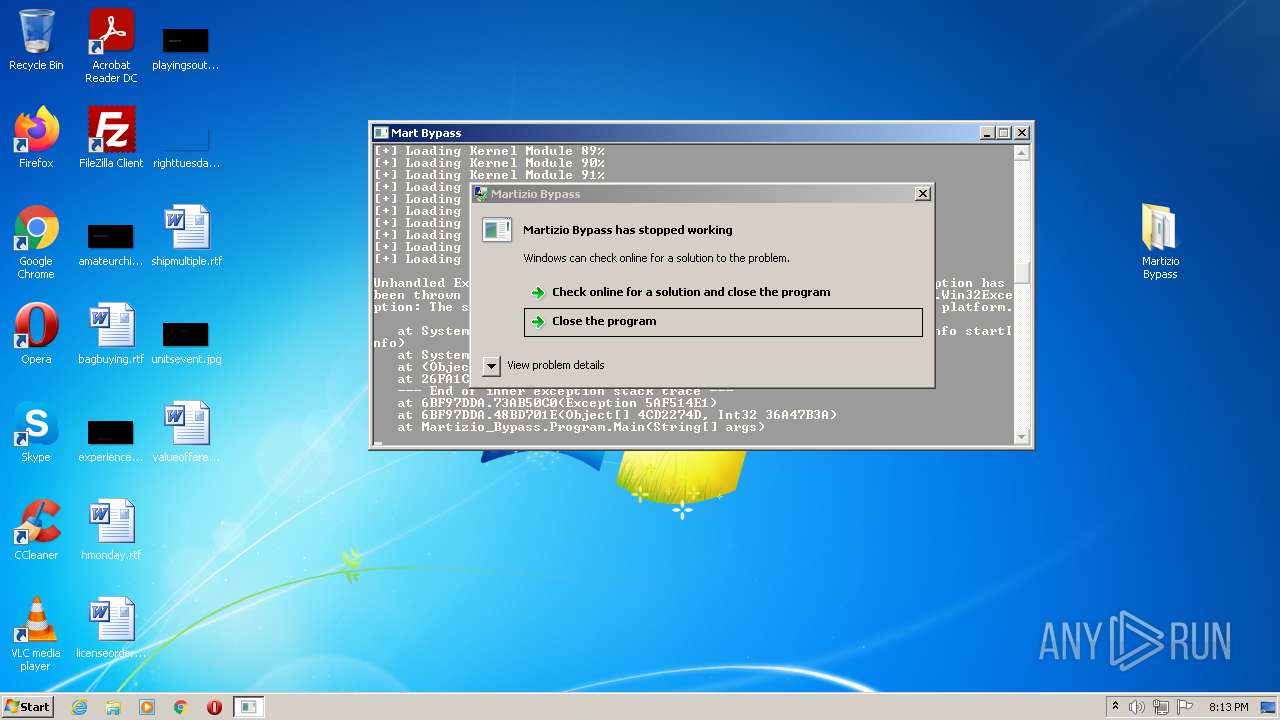1280x720 pixels.
Task: Open valueoffere document icon
Action: (x=186, y=432)
